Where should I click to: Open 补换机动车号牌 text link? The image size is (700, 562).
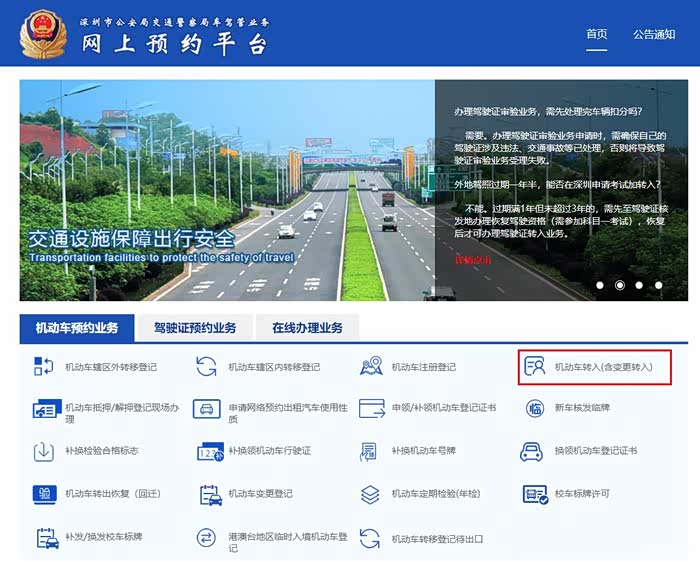(x=424, y=450)
